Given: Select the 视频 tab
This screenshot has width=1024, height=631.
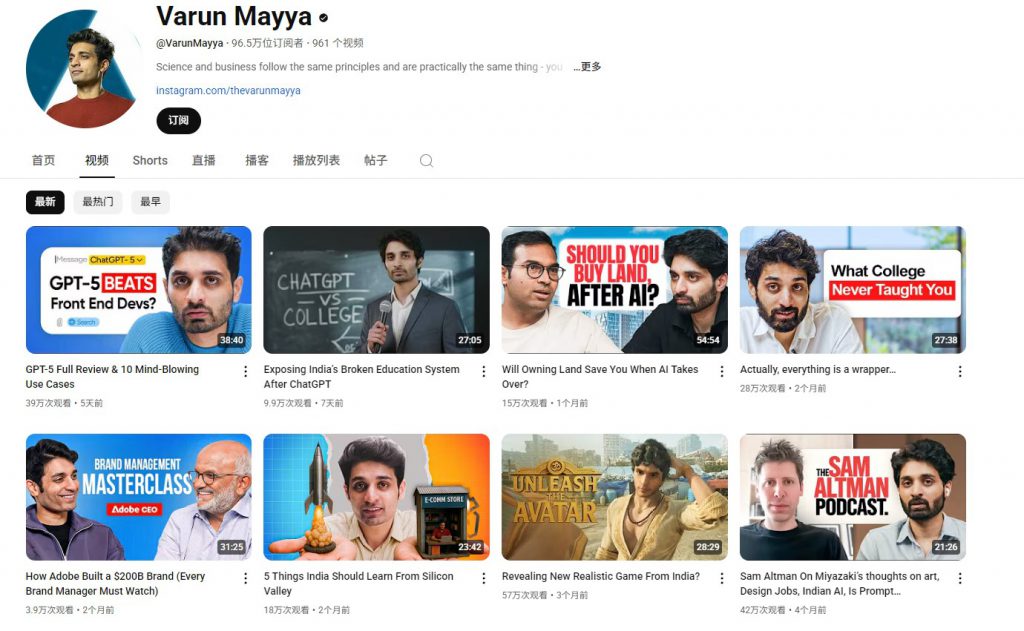Looking at the screenshot, I should (97, 161).
